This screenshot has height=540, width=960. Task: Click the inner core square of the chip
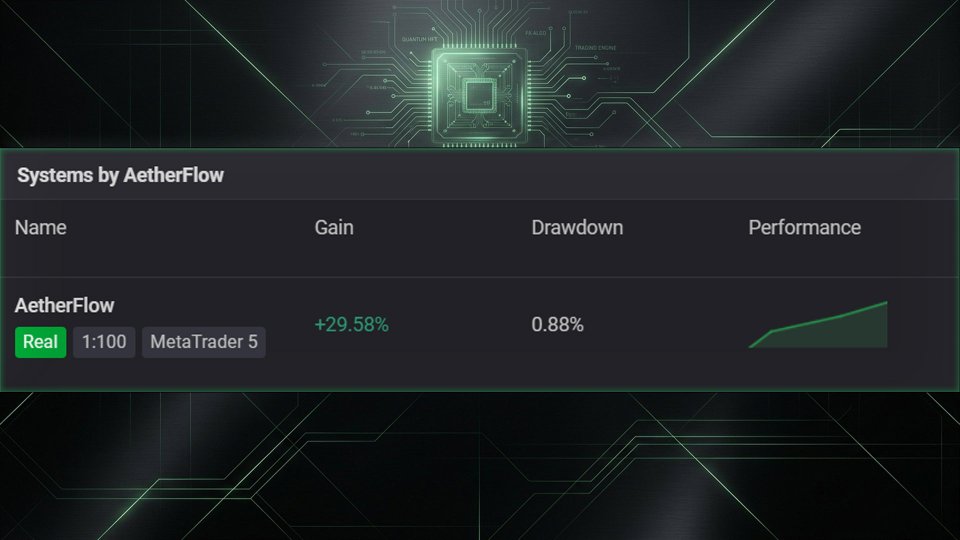point(479,96)
